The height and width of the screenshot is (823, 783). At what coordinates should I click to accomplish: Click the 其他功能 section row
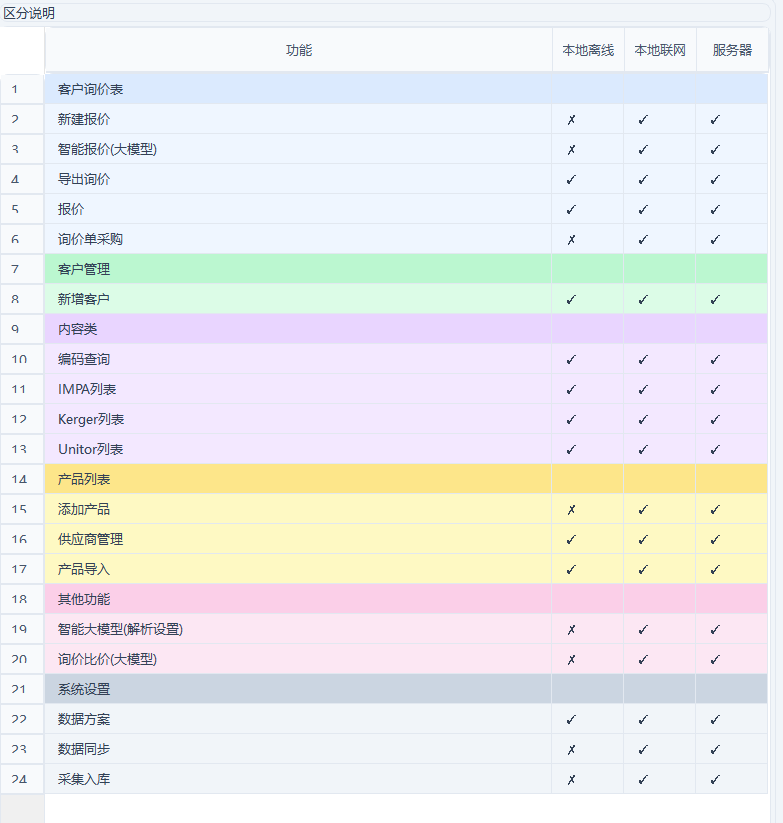(x=406, y=599)
